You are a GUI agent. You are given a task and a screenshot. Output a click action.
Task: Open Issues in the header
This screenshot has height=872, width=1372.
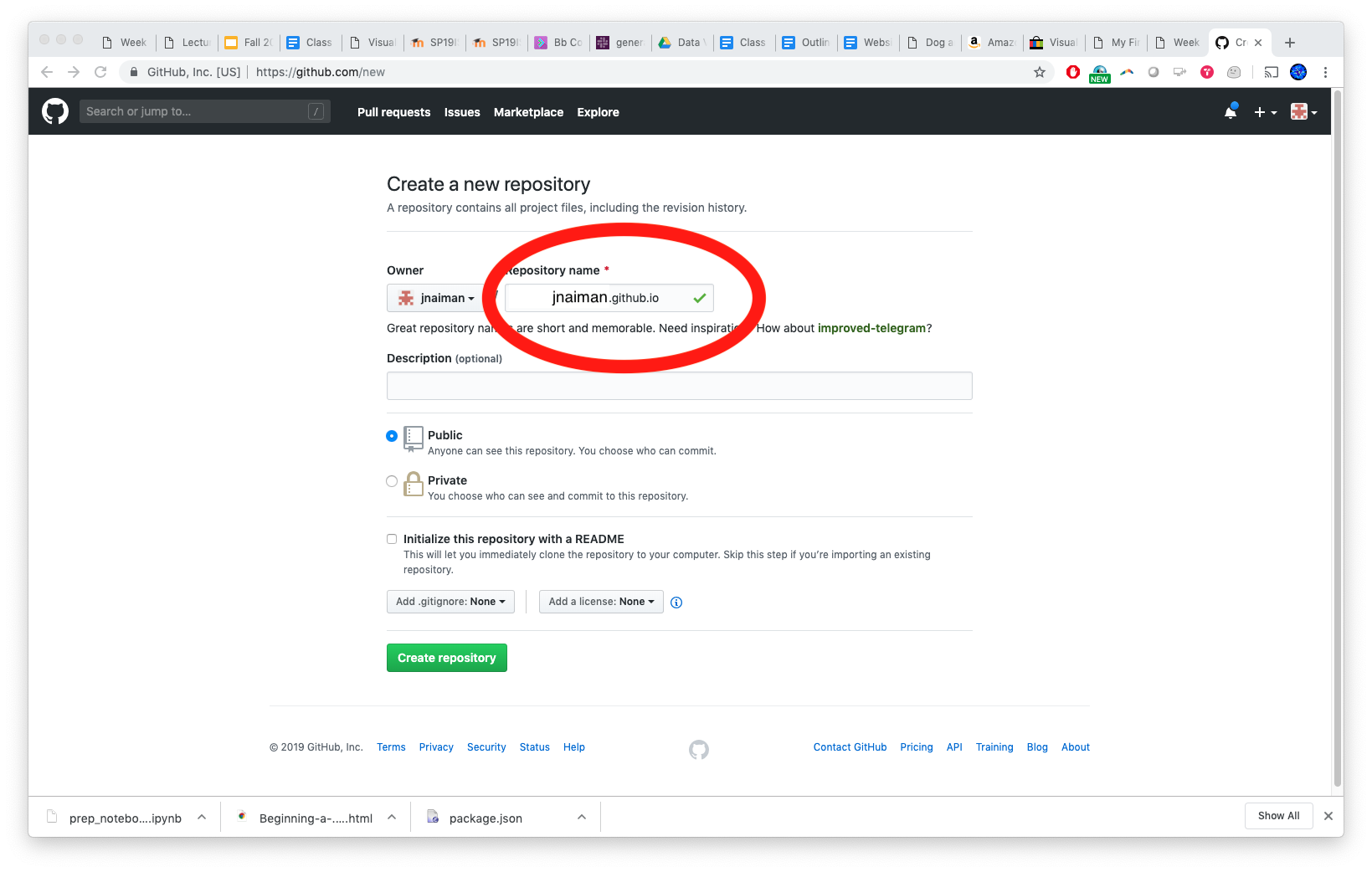pos(462,112)
